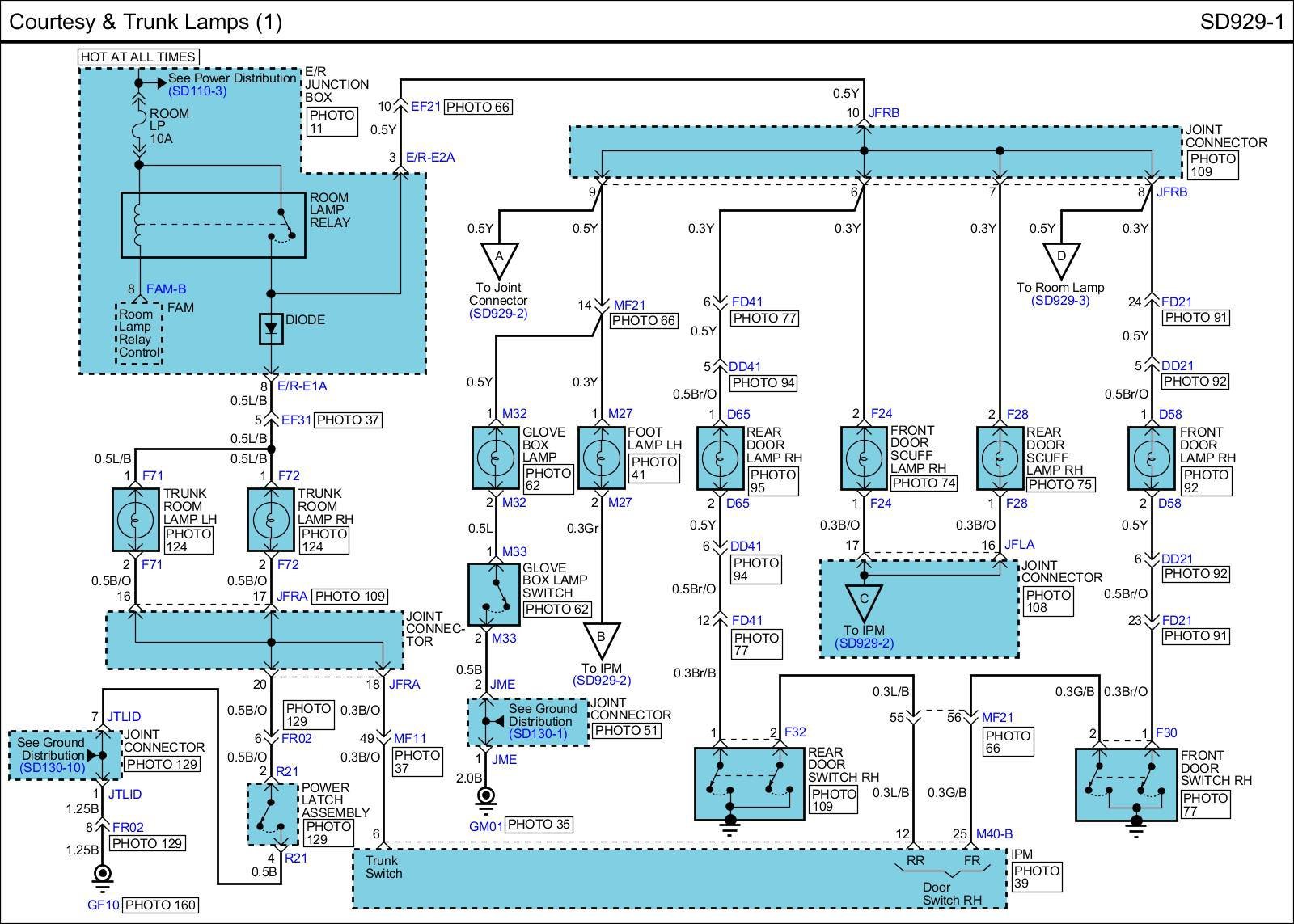Click the E/R-E2A connector label
The height and width of the screenshot is (924, 1294).
point(431,157)
